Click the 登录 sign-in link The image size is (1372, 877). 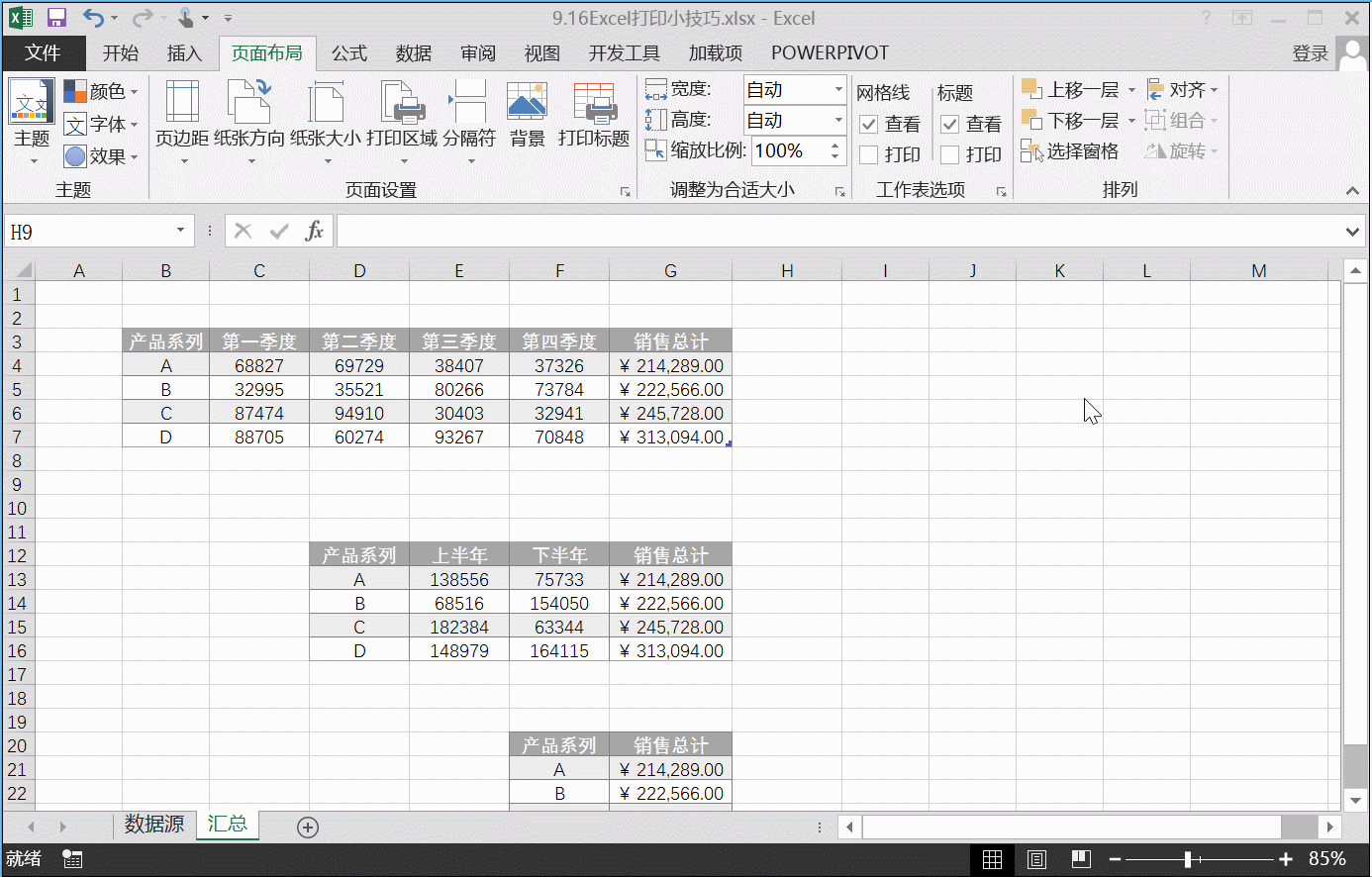(x=1310, y=53)
